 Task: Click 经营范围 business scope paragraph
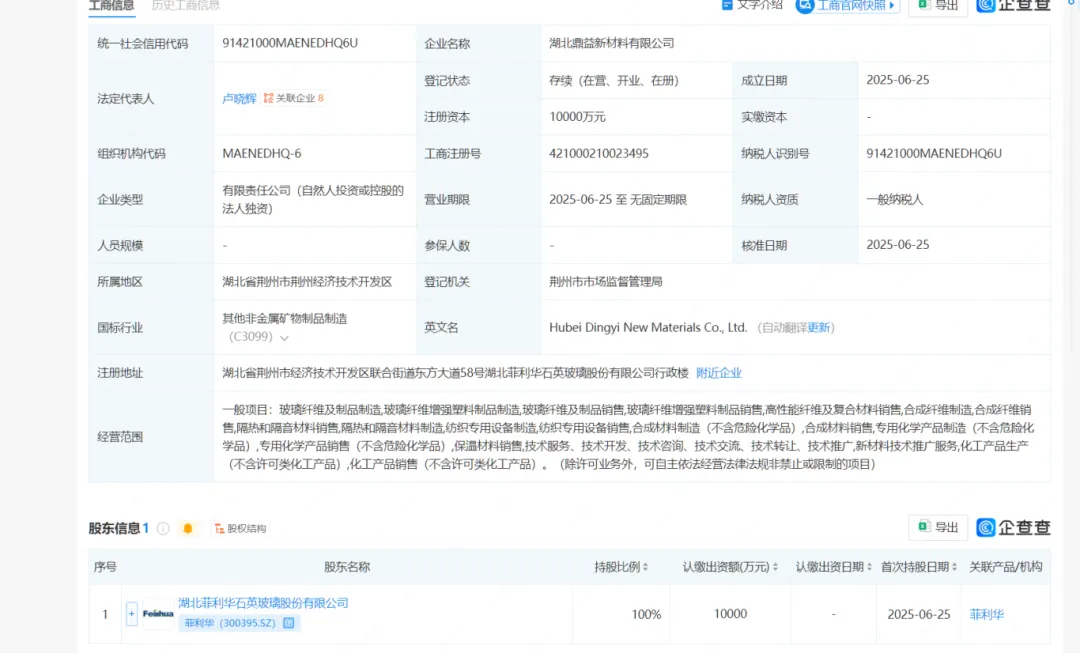coord(627,437)
